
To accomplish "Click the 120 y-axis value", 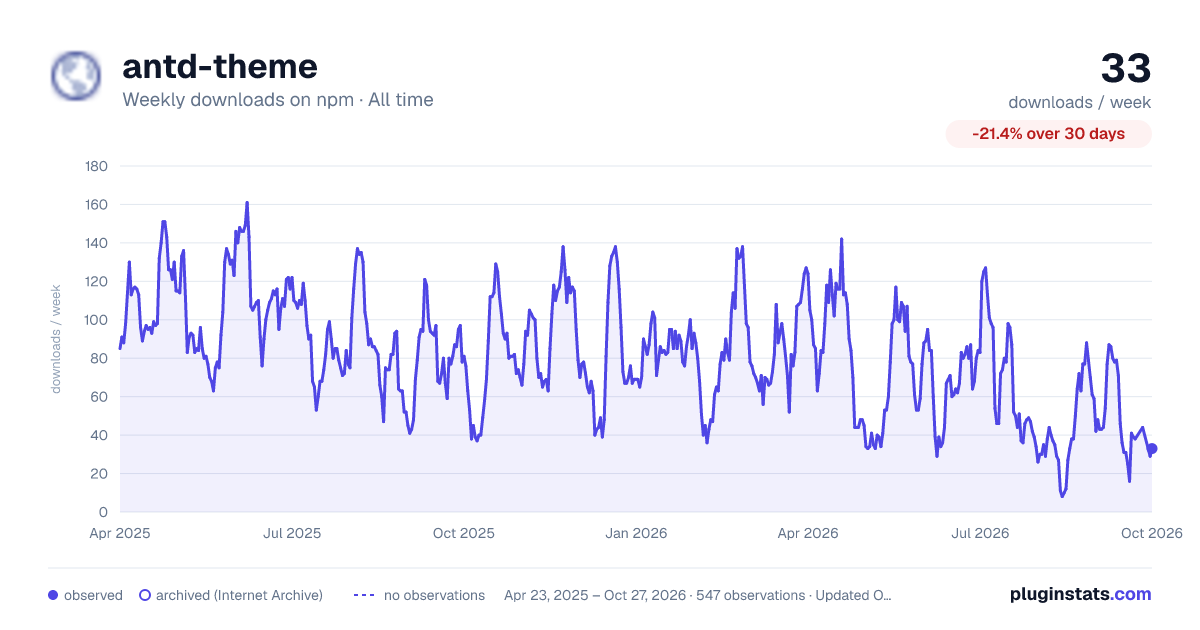I will click(x=97, y=282).
